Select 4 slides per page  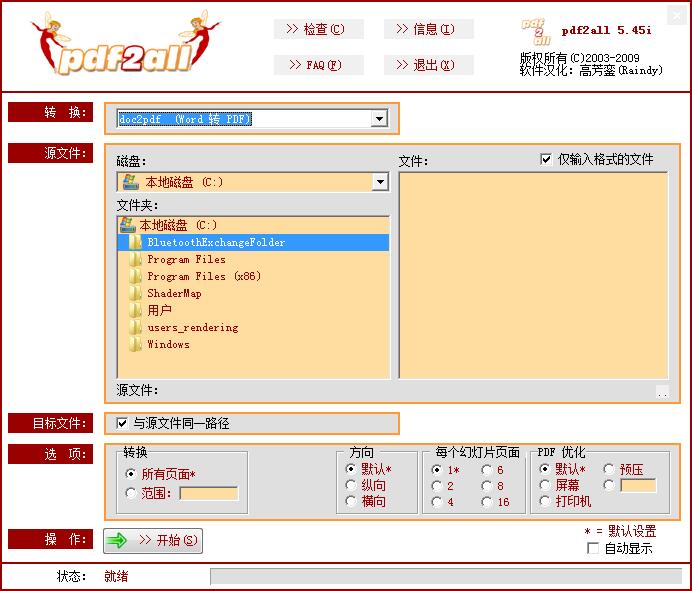click(437, 502)
